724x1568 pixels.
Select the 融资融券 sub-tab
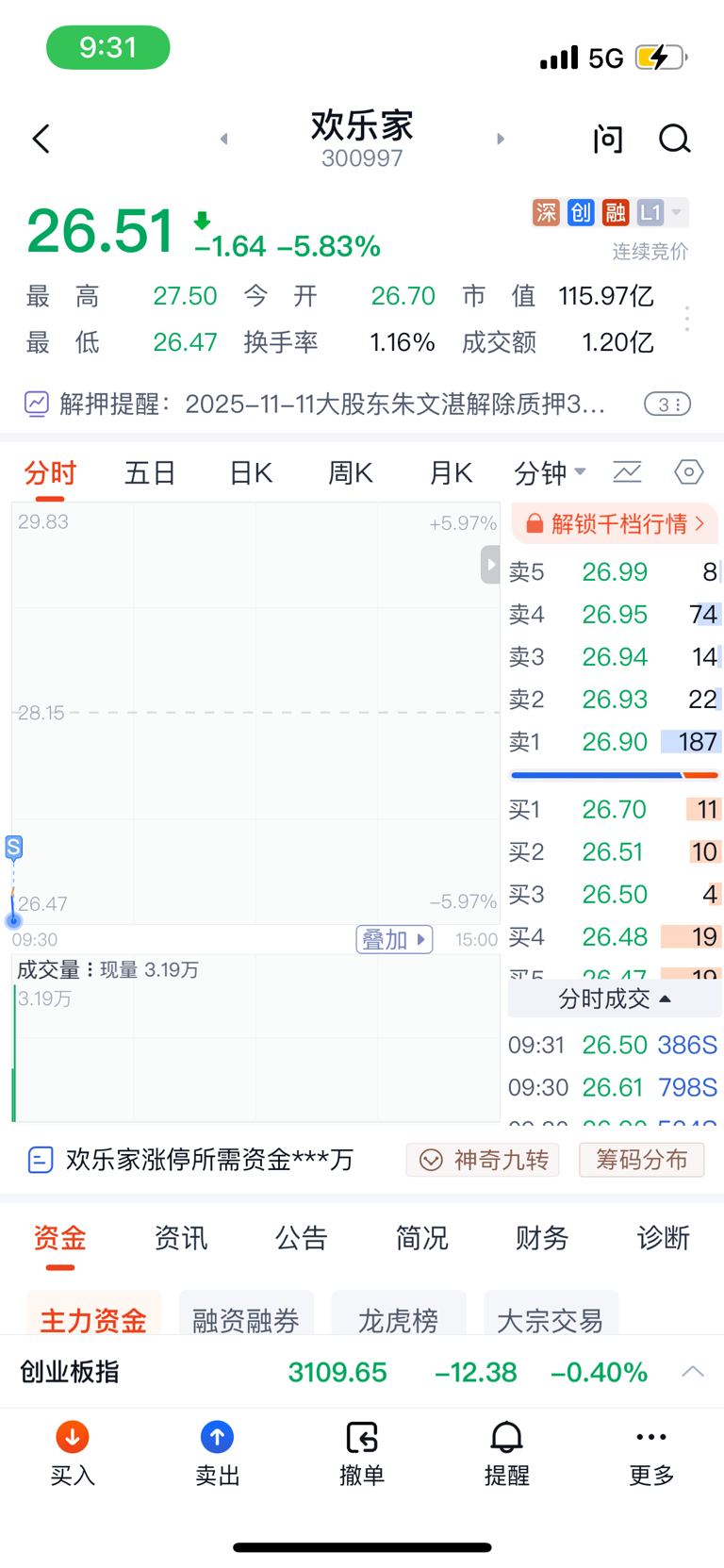click(x=246, y=1313)
